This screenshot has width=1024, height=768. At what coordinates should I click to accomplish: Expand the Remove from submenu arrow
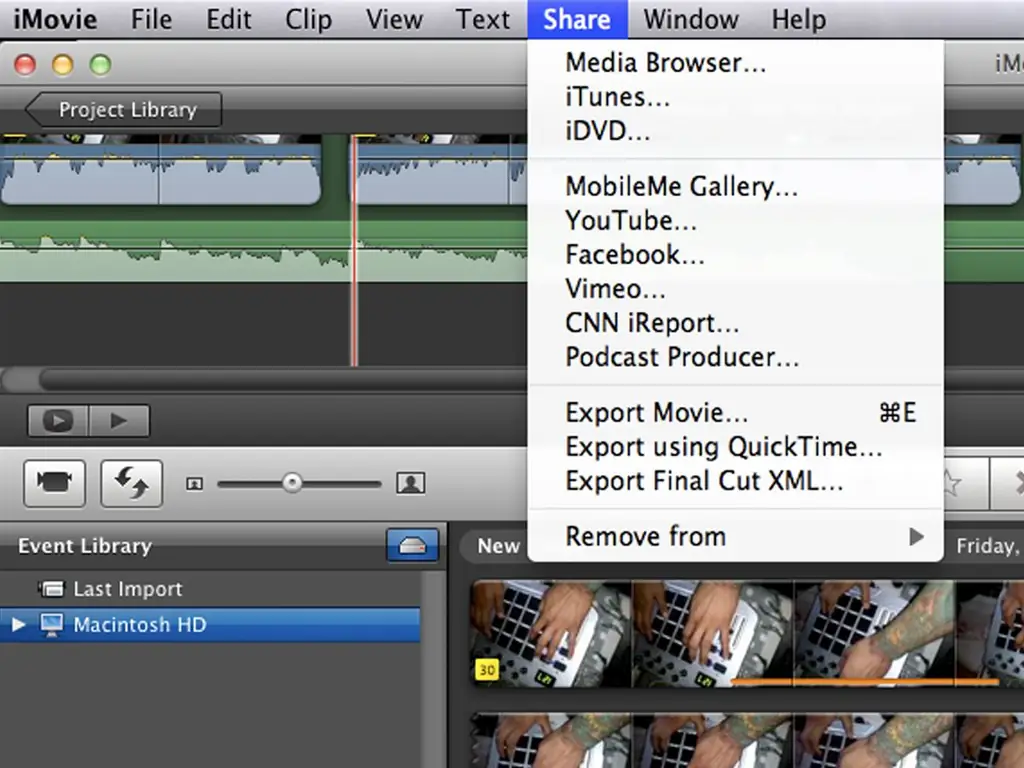[916, 537]
